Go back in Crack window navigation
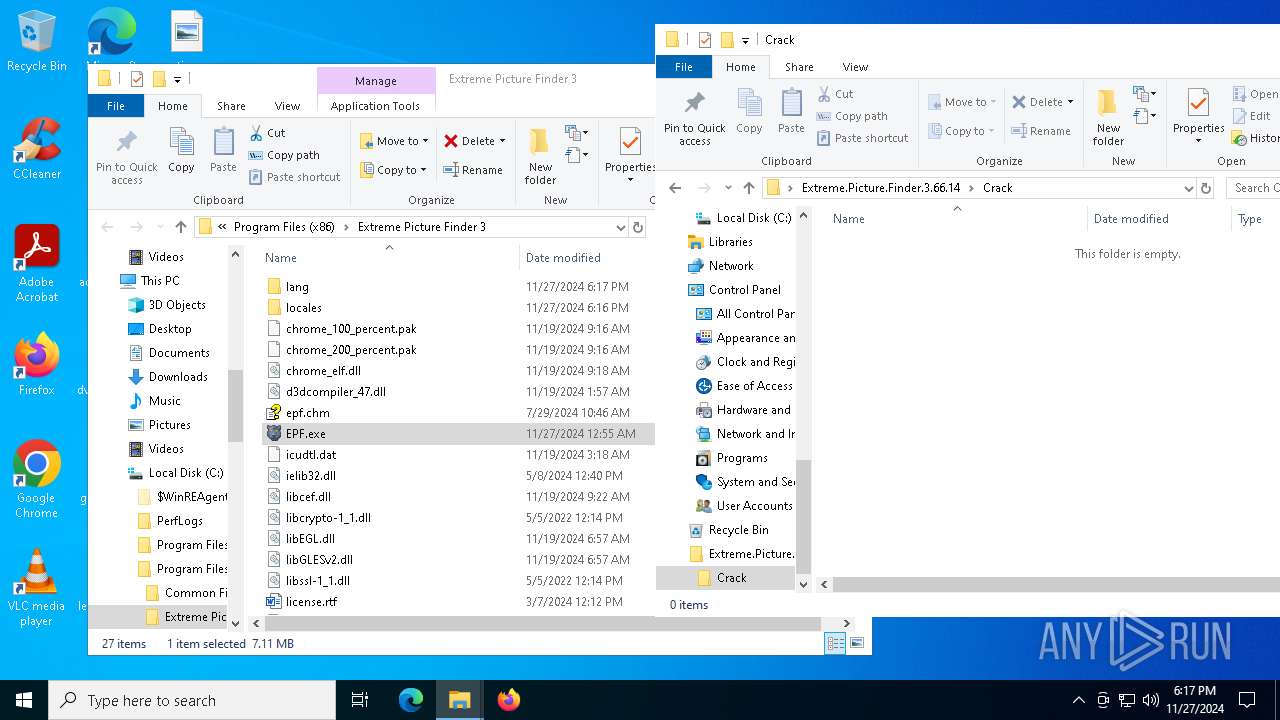1280x720 pixels. [675, 188]
